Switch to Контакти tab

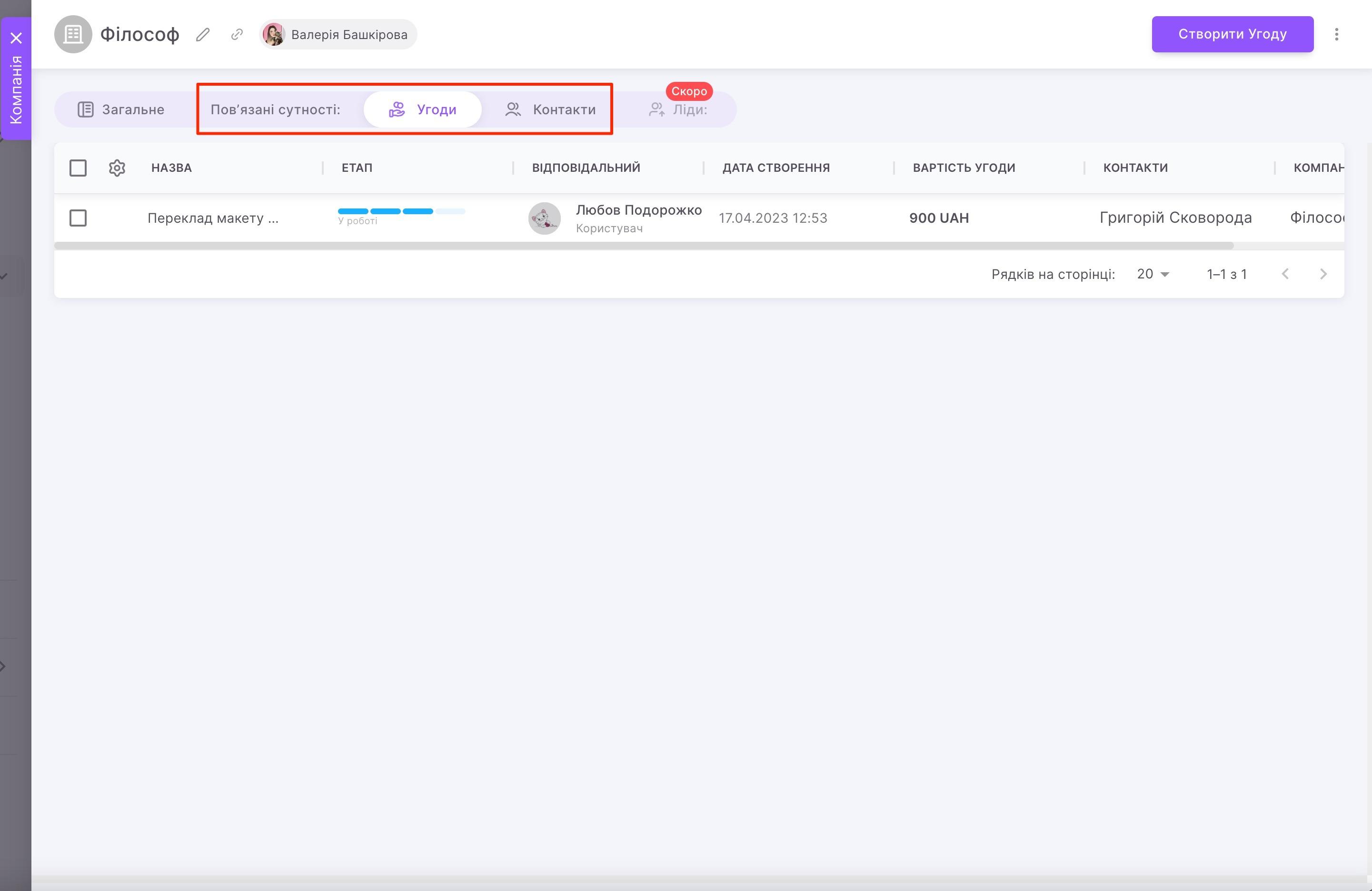550,109
